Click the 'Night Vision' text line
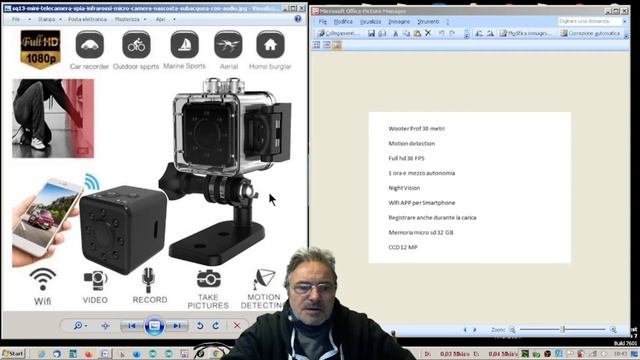Screen dimensions: 640x360 coord(404,188)
